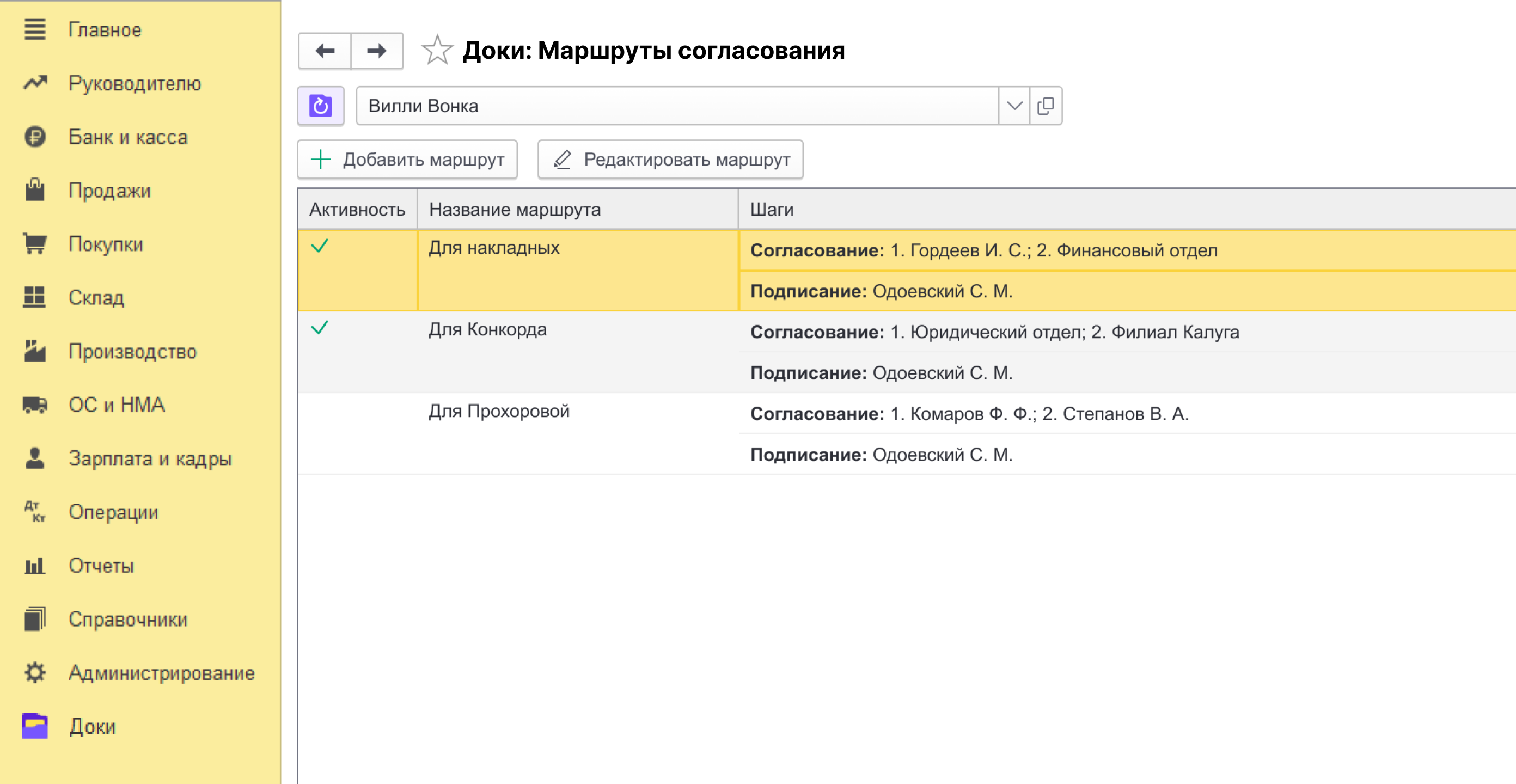1516x784 pixels.
Task: Open the Администрирование menu item
Action: click(x=161, y=673)
